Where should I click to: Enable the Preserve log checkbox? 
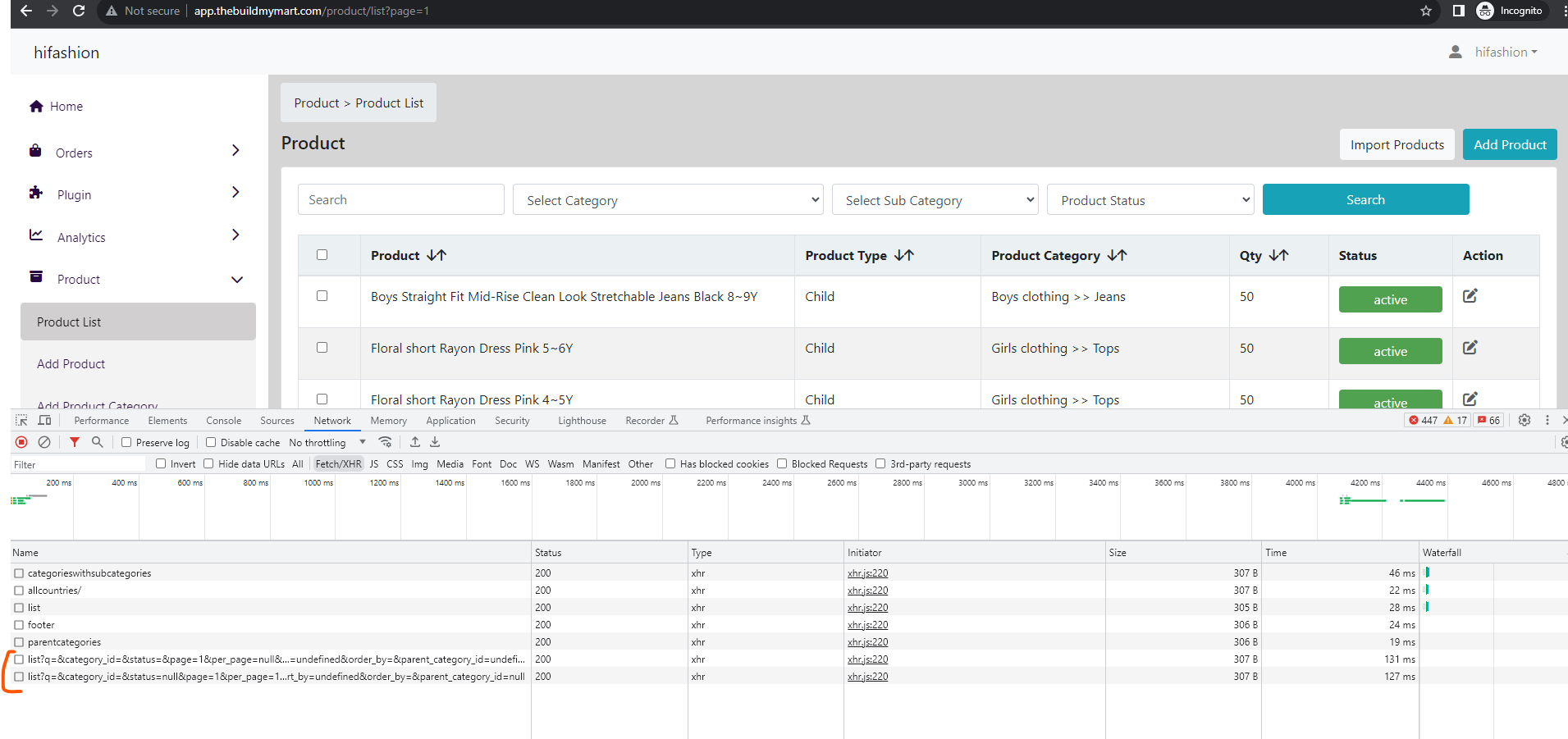126,442
